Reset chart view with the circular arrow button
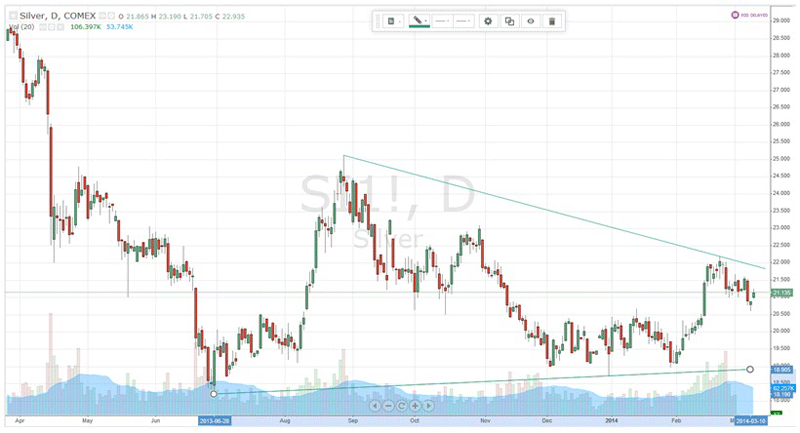Screen dimensions: 800x433 pyautogui.click(x=402, y=406)
